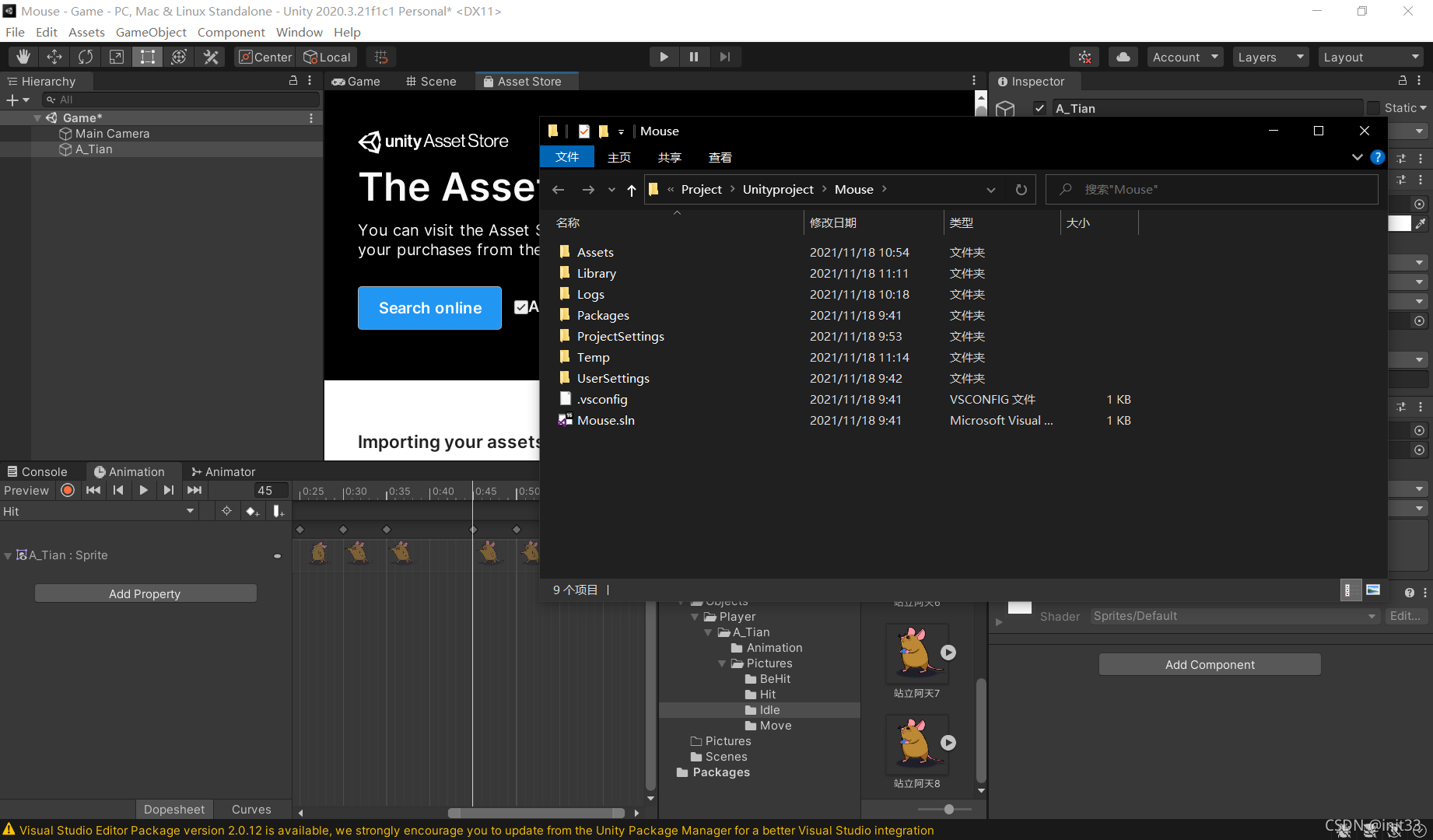Adjust Project icon size slider
This screenshot has width=1433, height=840.
tap(948, 809)
